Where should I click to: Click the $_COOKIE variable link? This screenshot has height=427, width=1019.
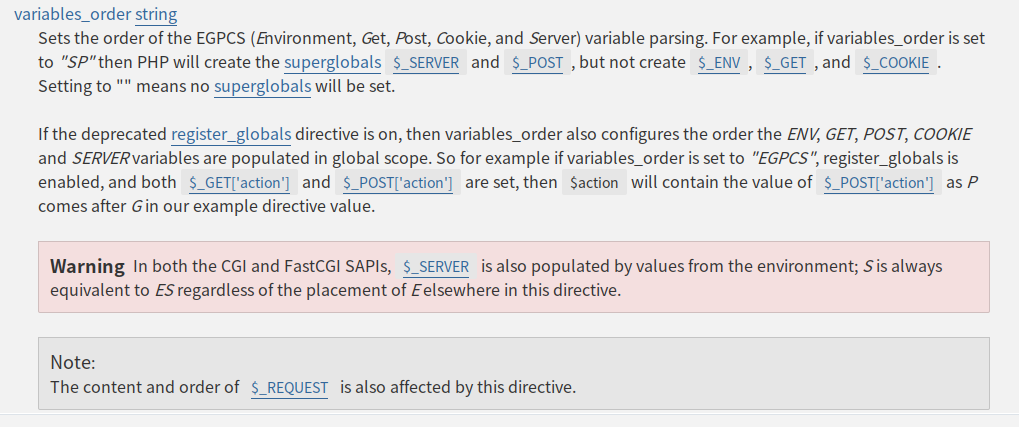[895, 63]
